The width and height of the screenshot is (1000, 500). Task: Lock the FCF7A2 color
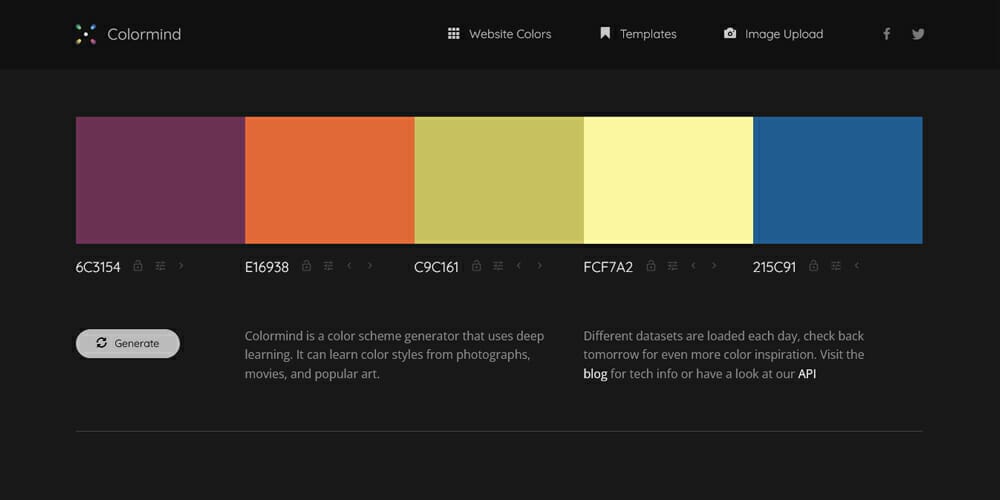click(x=651, y=265)
